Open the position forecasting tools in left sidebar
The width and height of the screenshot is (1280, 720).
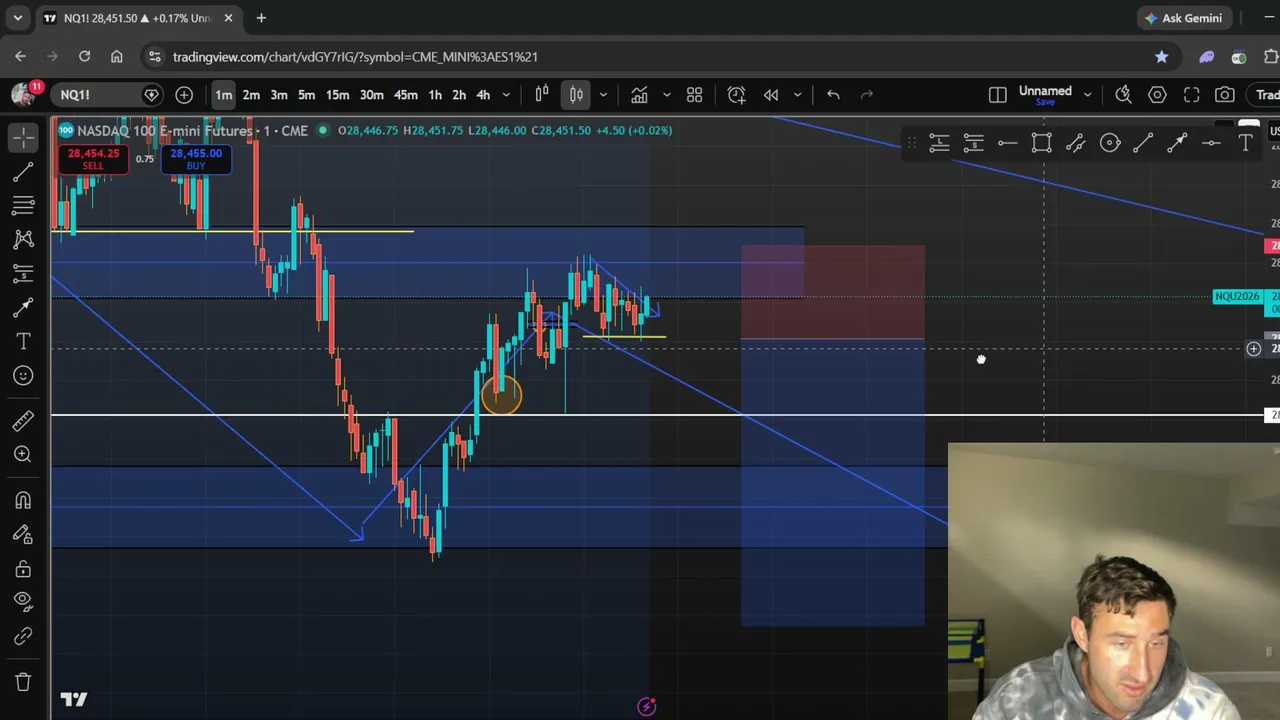(23, 273)
